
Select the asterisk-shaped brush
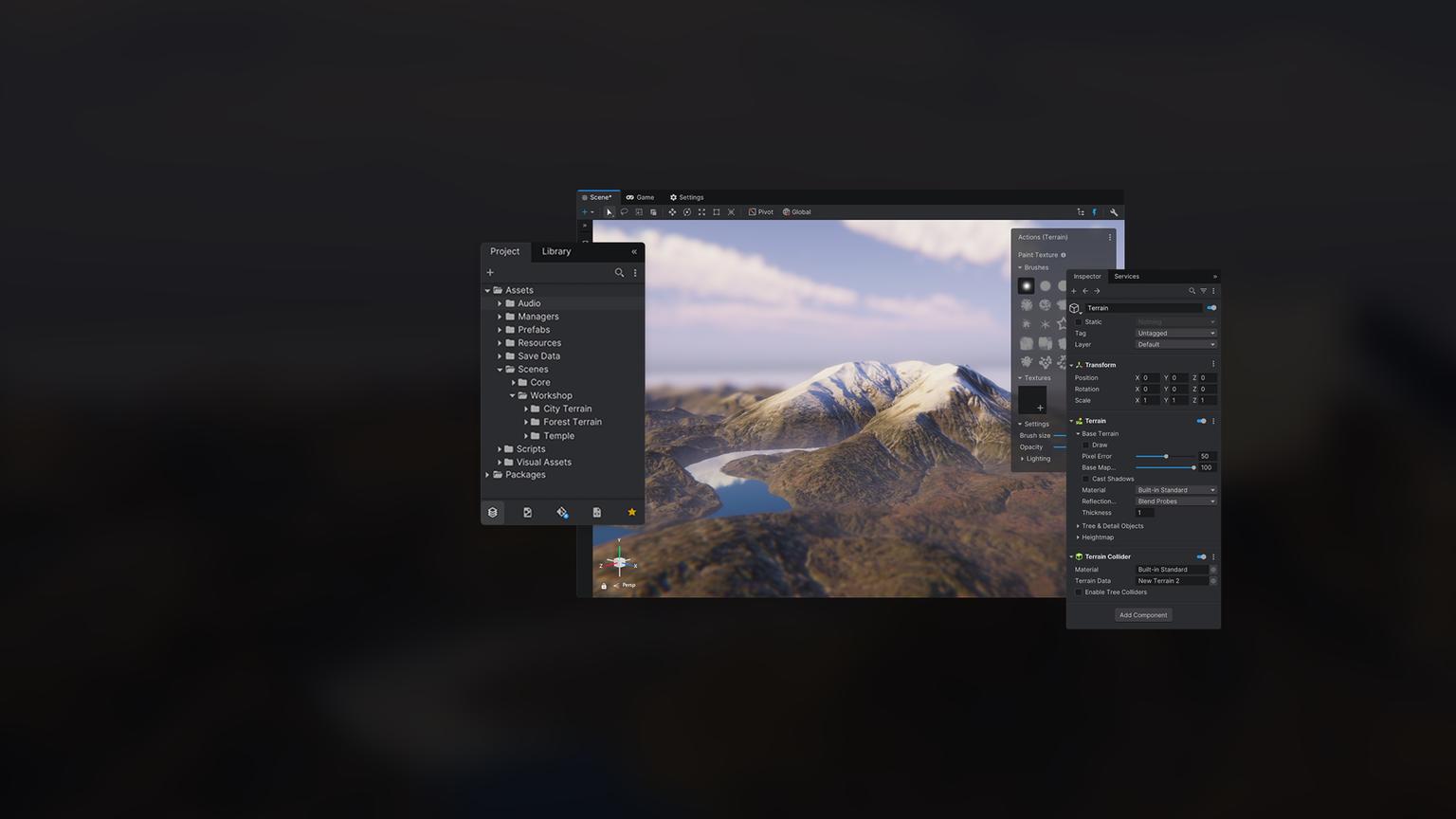[1046, 324]
